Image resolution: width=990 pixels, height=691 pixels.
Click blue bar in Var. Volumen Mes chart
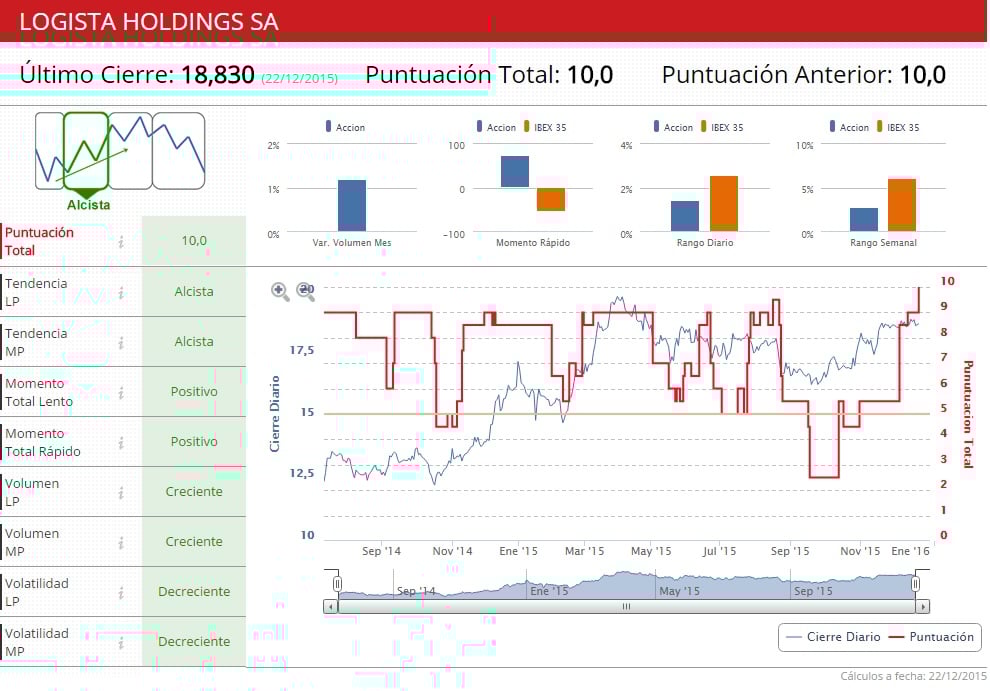coord(352,205)
